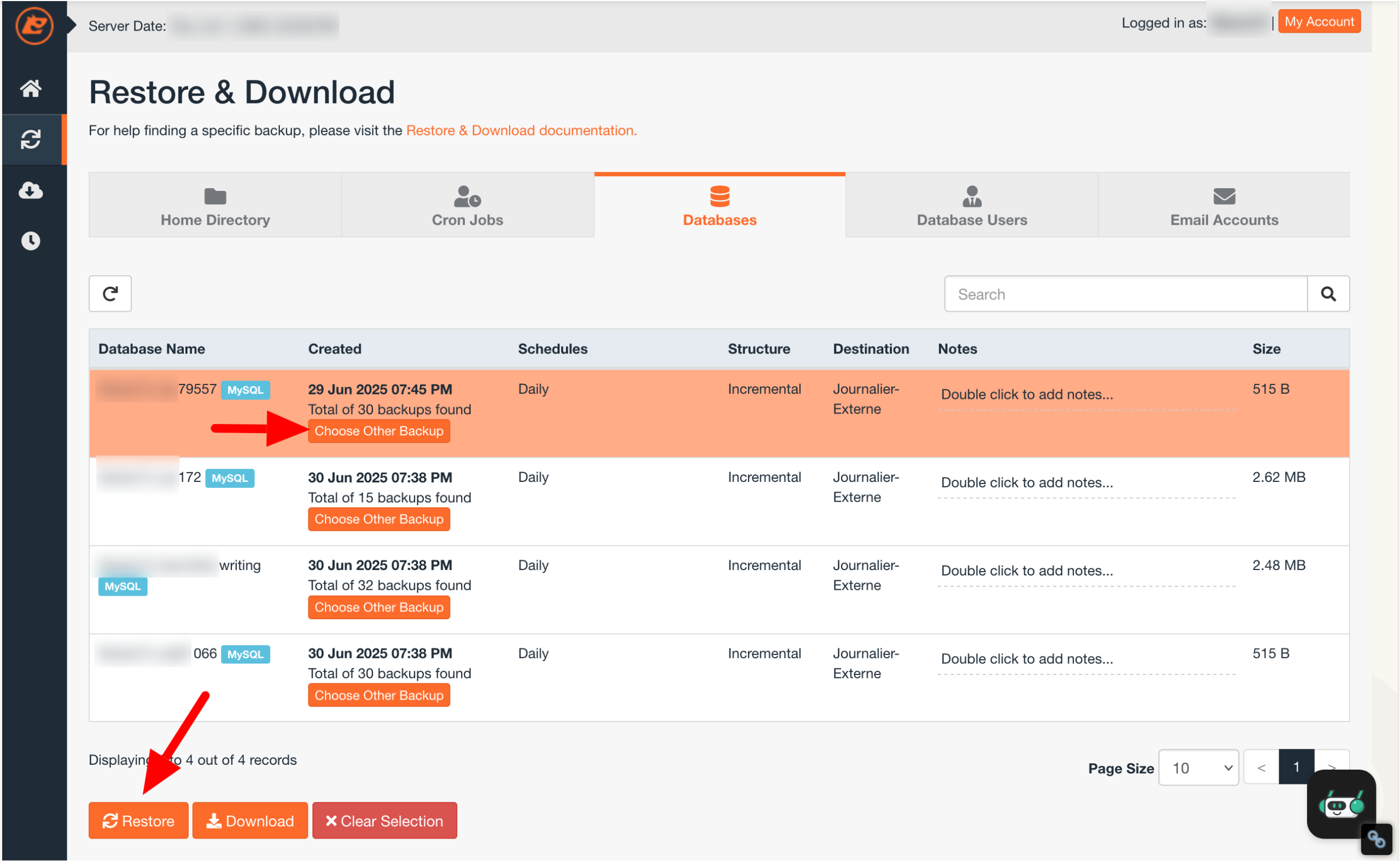This screenshot has height=861, width=1400.
Task: Choose Other Backup for database 172
Action: [x=378, y=519]
